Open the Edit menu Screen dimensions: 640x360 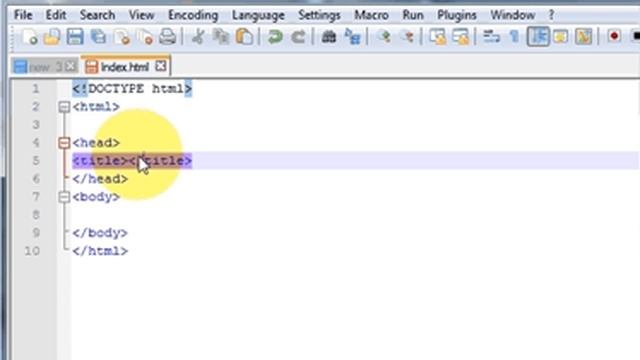pos(56,15)
